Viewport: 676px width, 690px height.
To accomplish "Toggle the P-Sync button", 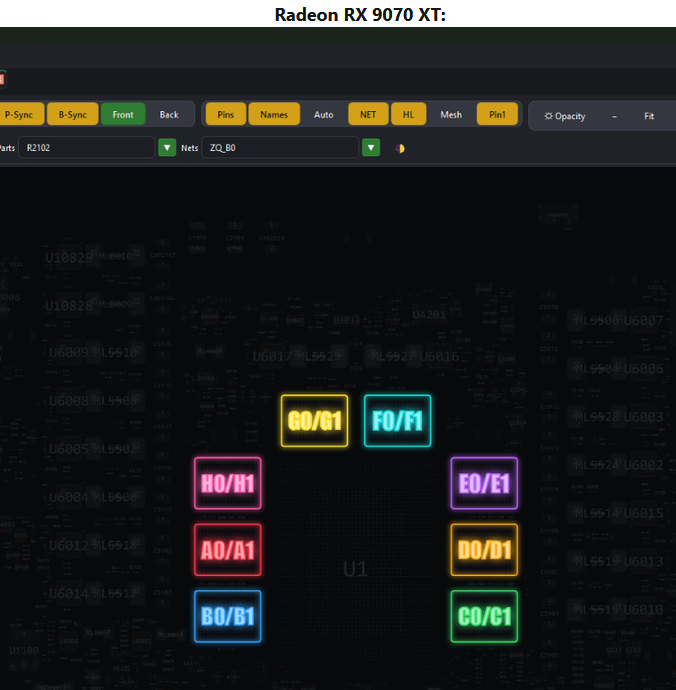I will pyautogui.click(x=19, y=114).
